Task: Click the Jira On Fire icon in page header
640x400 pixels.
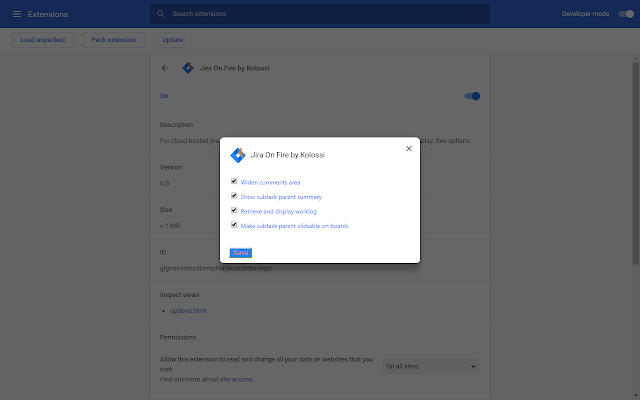Action: (188, 68)
